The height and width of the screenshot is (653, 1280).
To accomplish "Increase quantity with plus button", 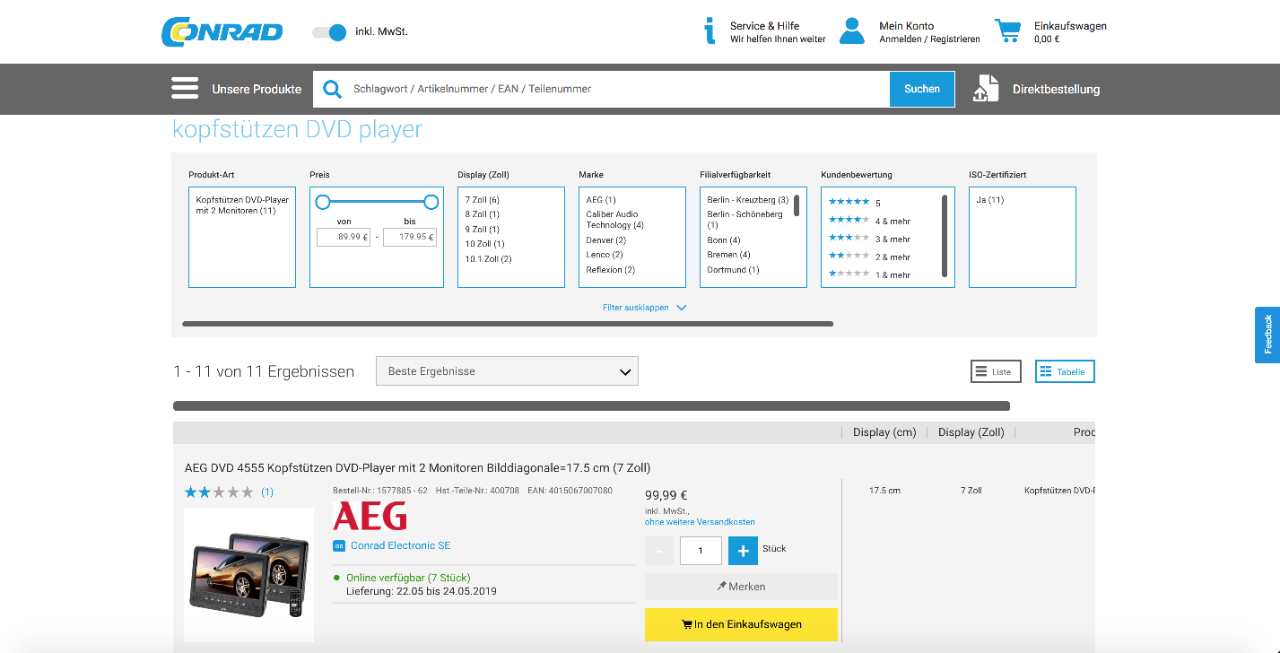I will [743, 550].
